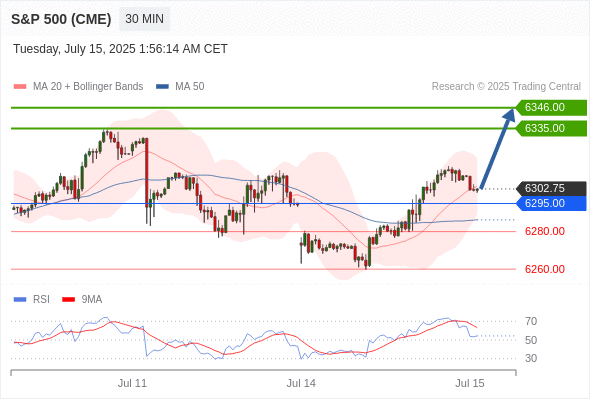Click the MA 50 legend label
The height and width of the screenshot is (400, 590).
point(190,87)
